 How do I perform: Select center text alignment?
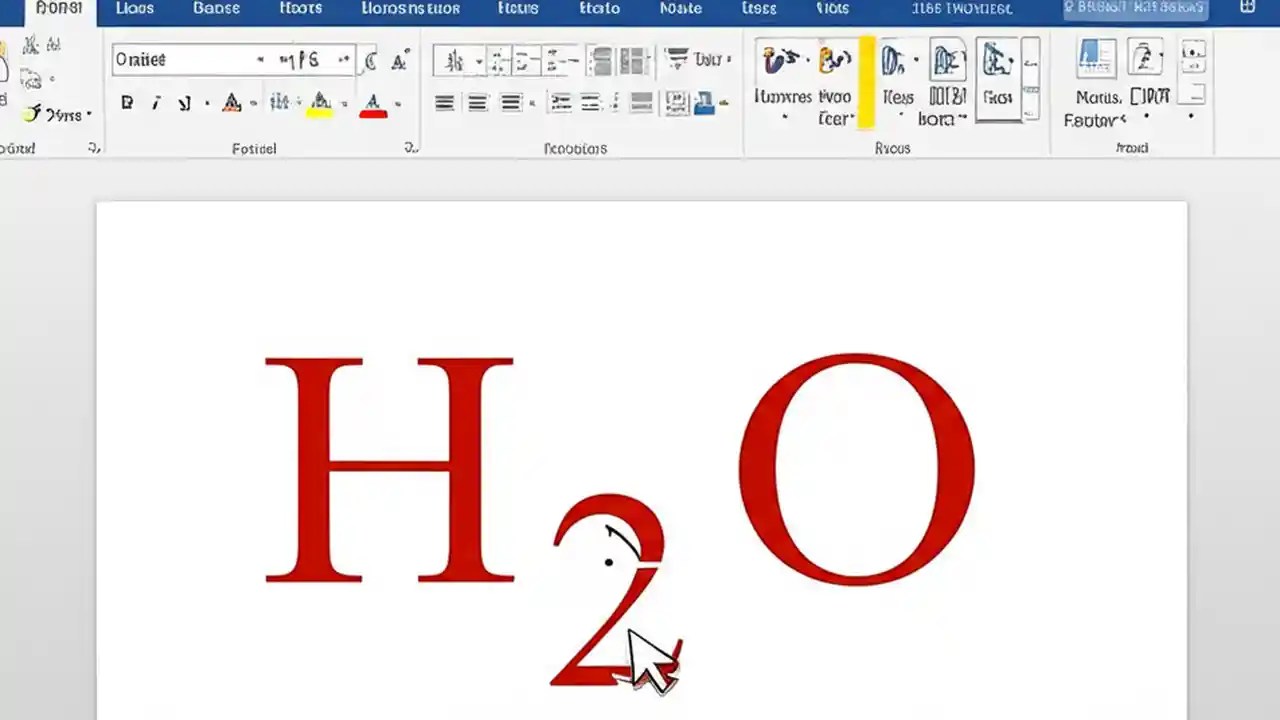coord(477,102)
